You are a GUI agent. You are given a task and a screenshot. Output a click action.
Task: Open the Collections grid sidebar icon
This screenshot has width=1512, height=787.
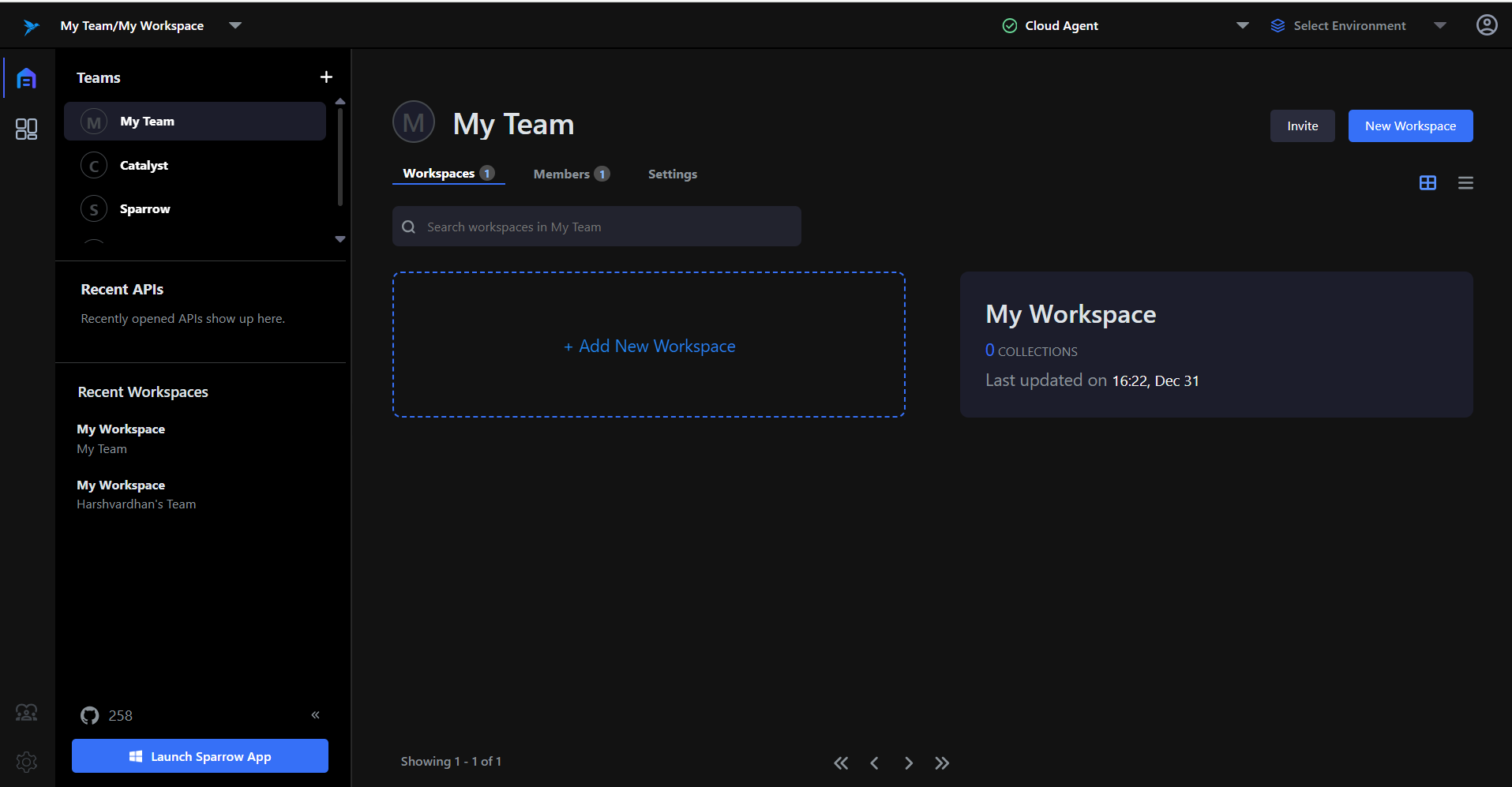tap(27, 129)
